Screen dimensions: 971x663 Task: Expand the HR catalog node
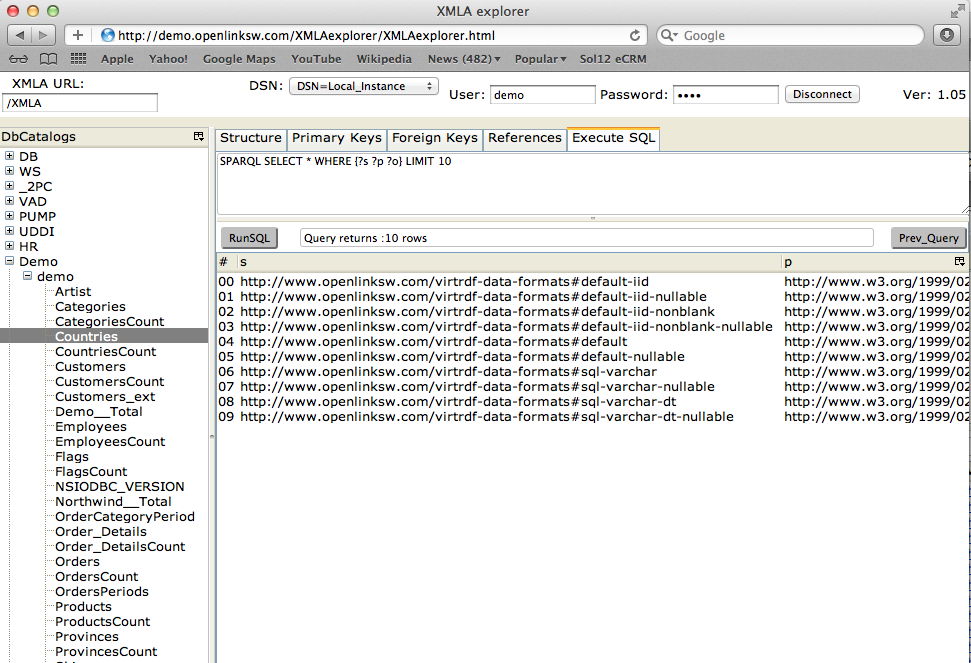pos(9,245)
